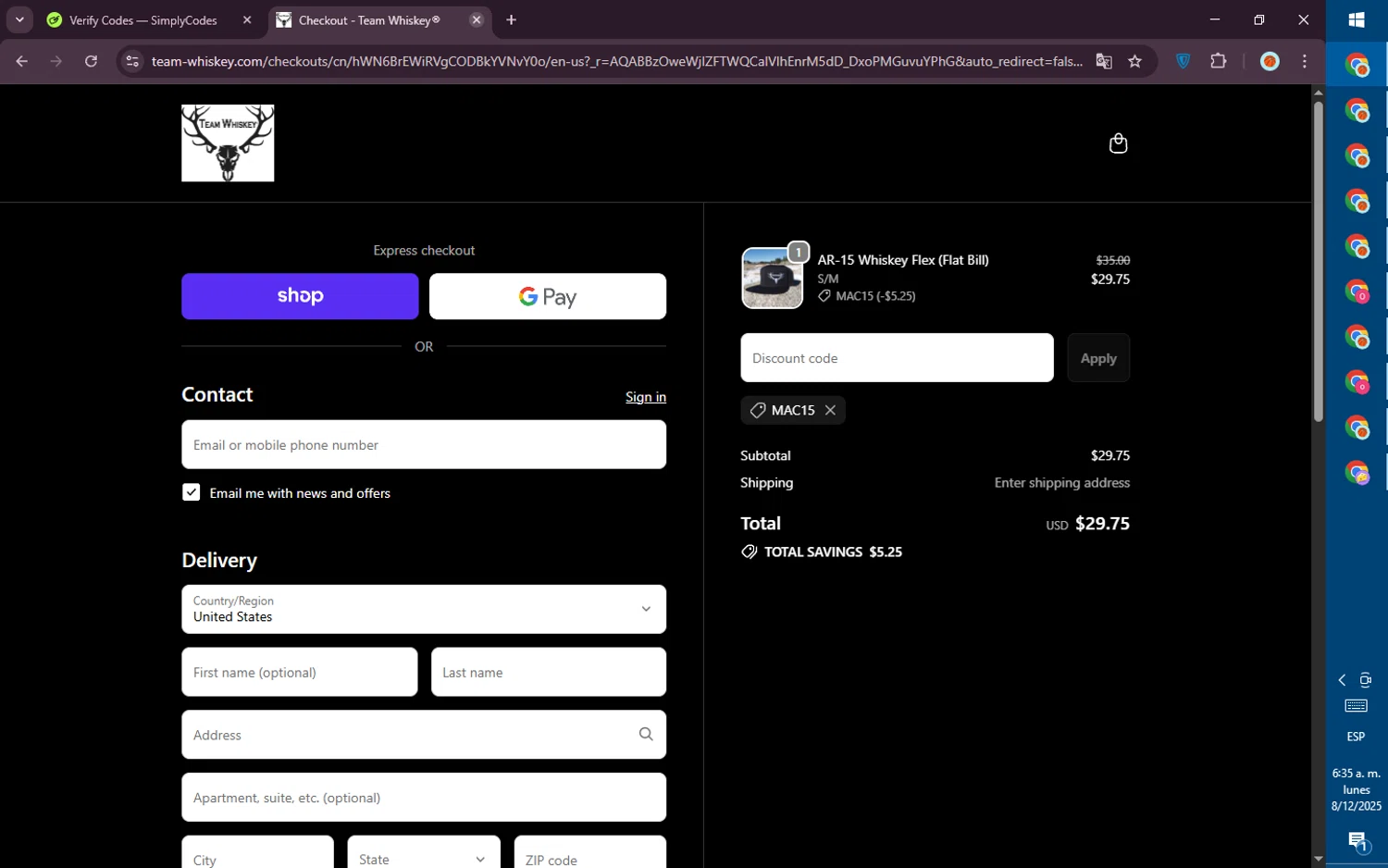This screenshot has height=868, width=1388.
Task: Open the notifications center icon
Action: (x=1357, y=841)
